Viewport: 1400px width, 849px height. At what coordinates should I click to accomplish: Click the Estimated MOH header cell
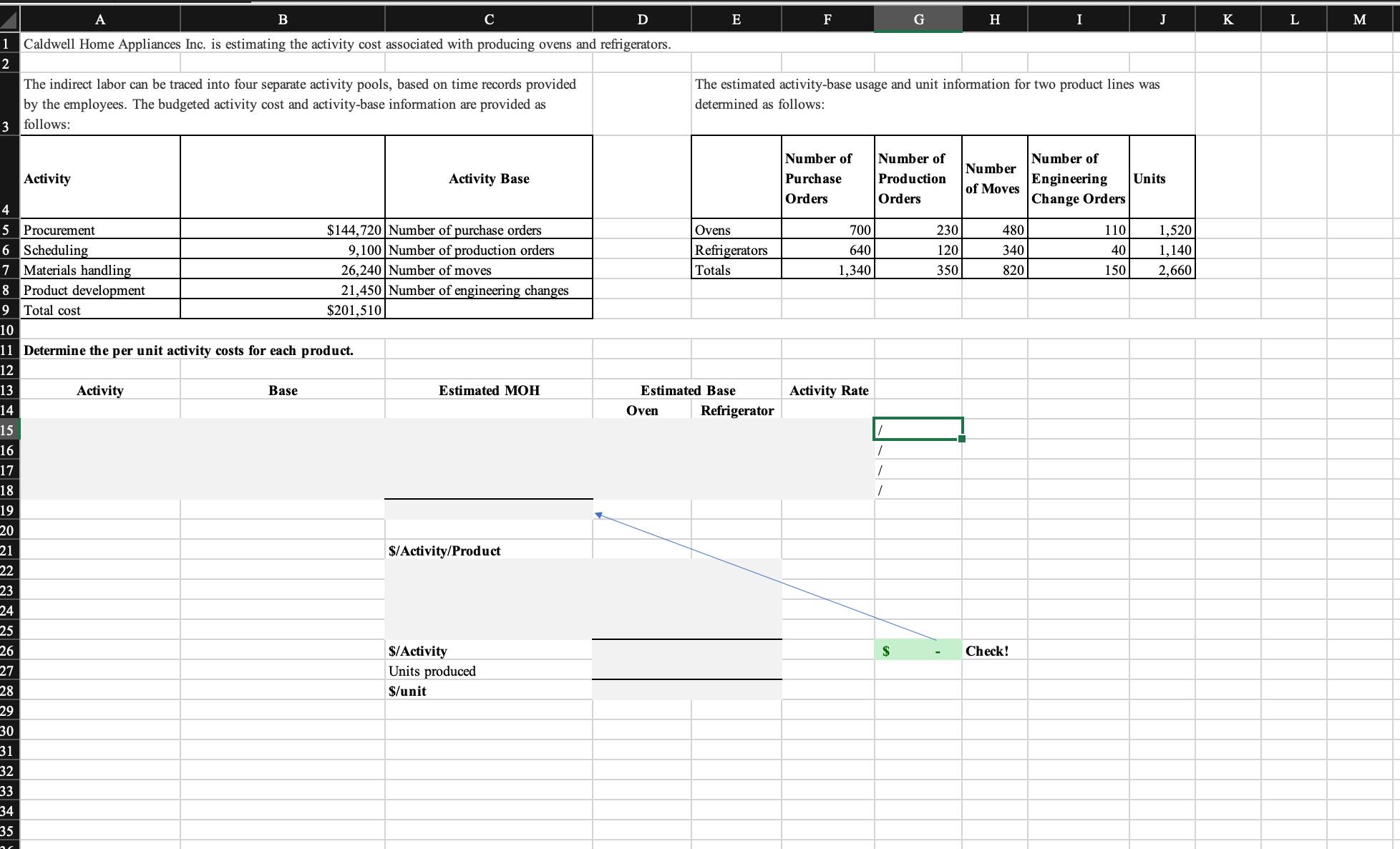tap(488, 390)
